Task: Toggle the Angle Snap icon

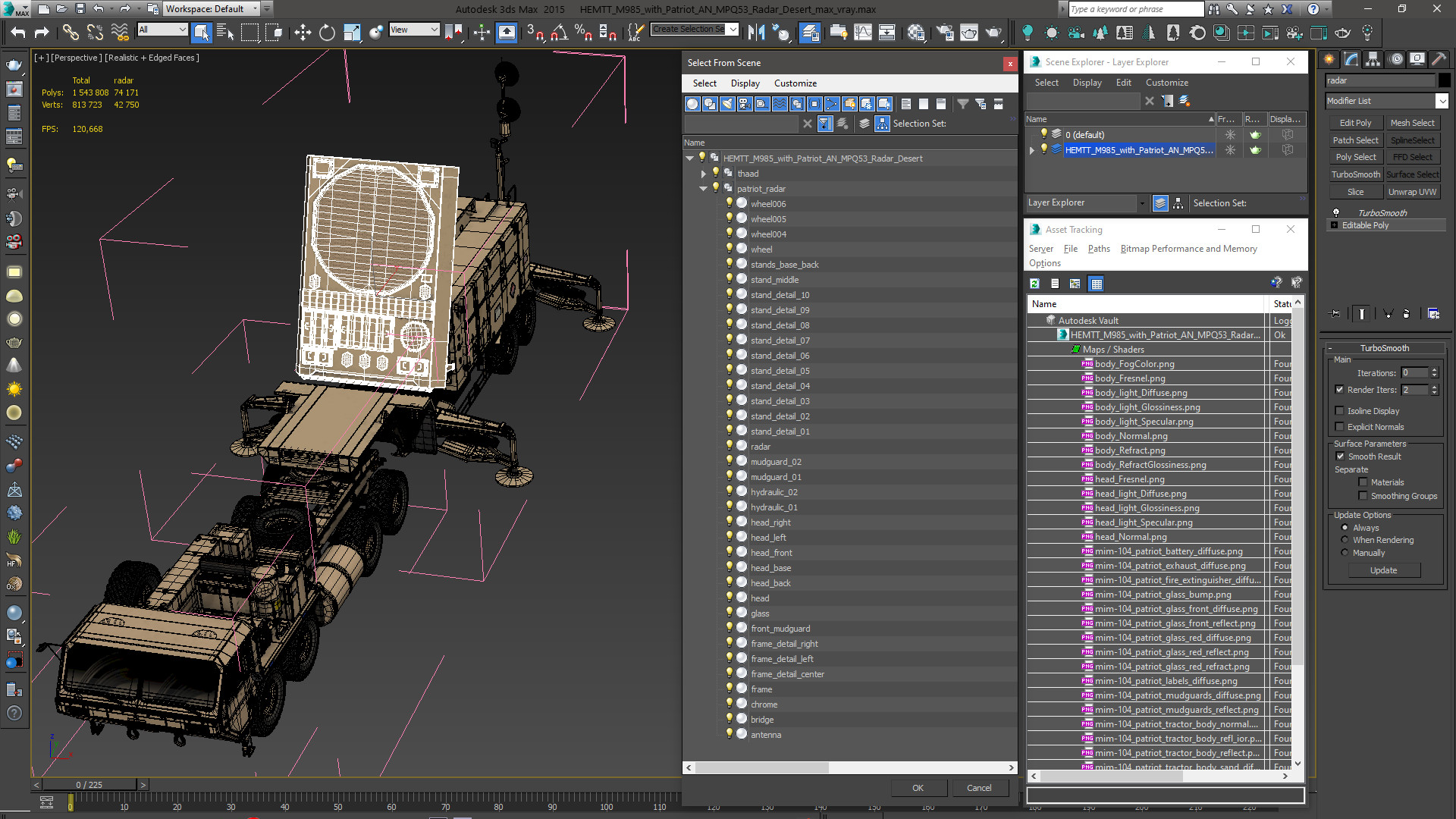Action: (x=559, y=32)
